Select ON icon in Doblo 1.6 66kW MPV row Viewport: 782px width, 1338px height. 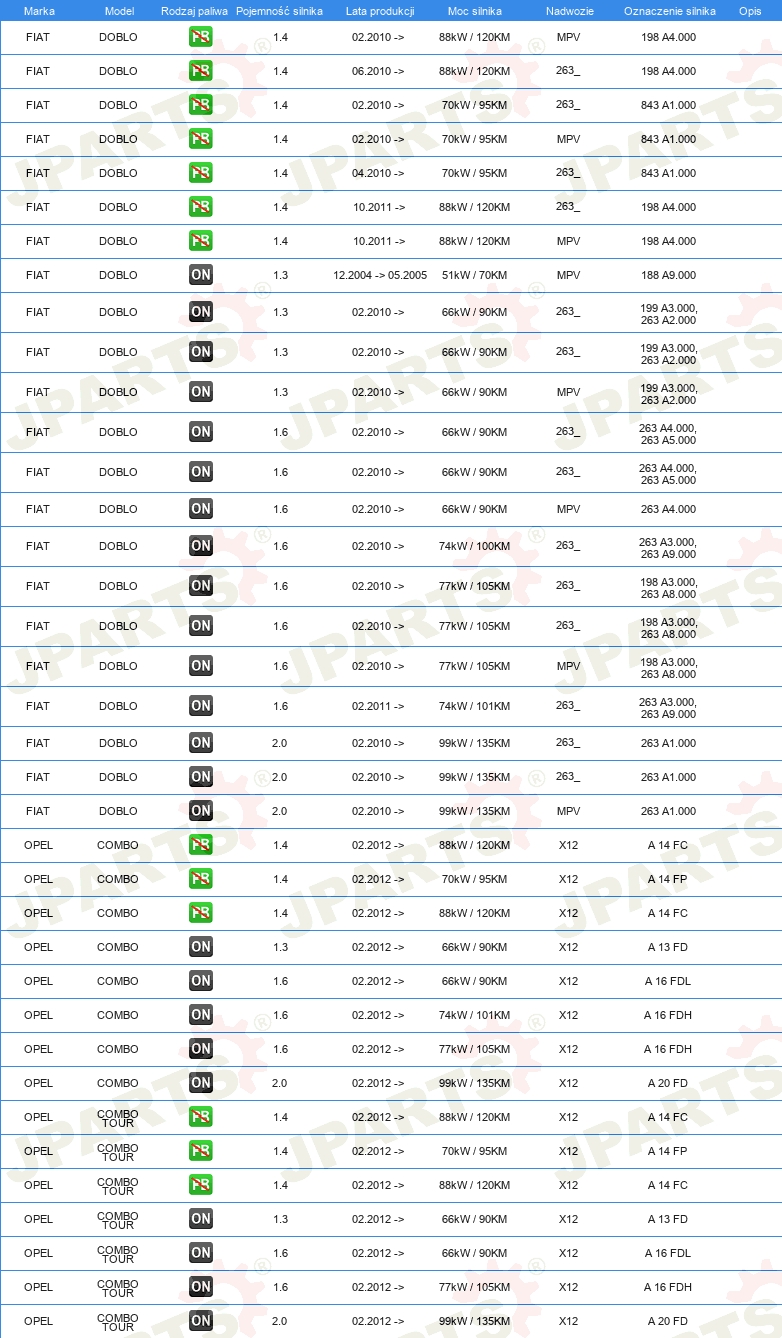(x=201, y=509)
